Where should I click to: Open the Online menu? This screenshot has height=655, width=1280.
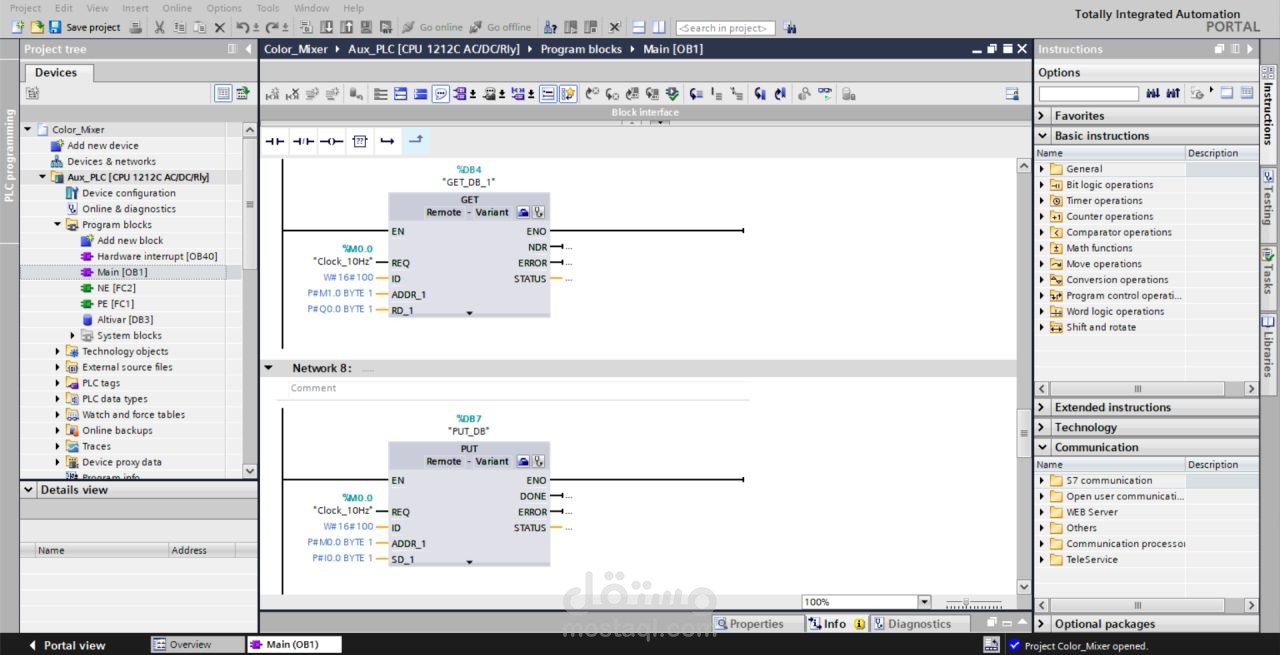(x=176, y=8)
